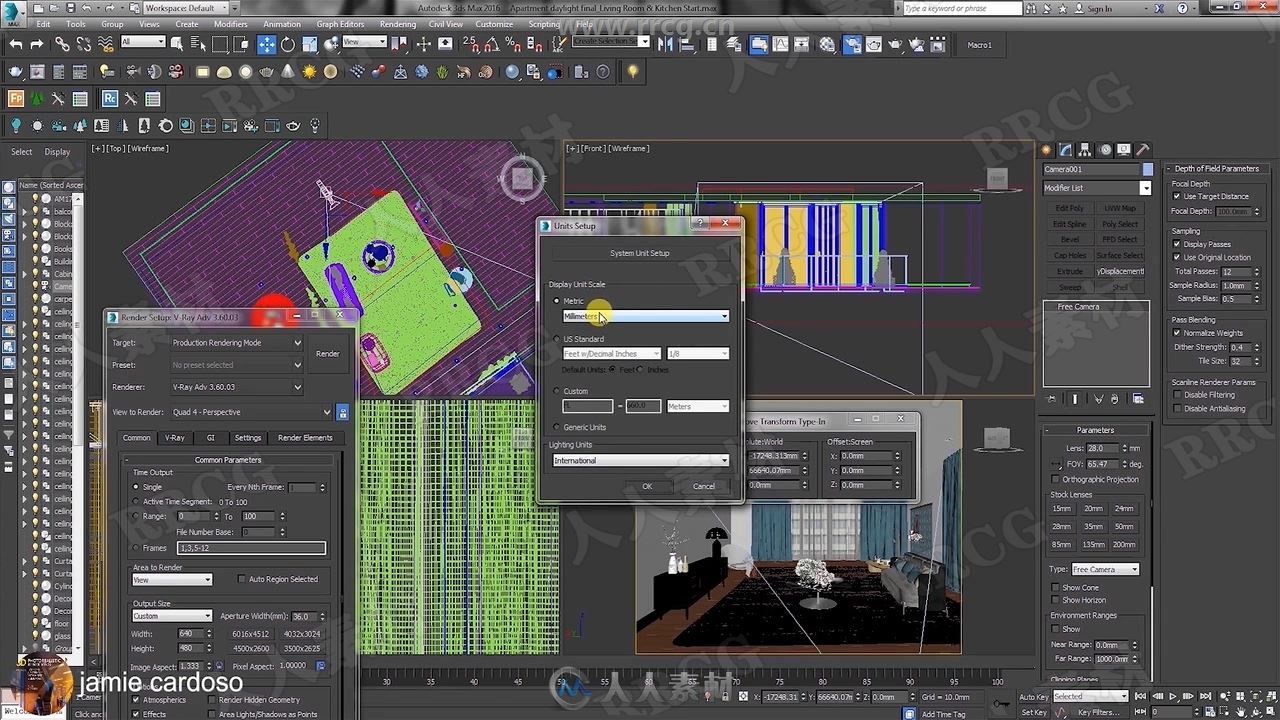Enable Orthographic Projection checkbox

(x=1056, y=479)
